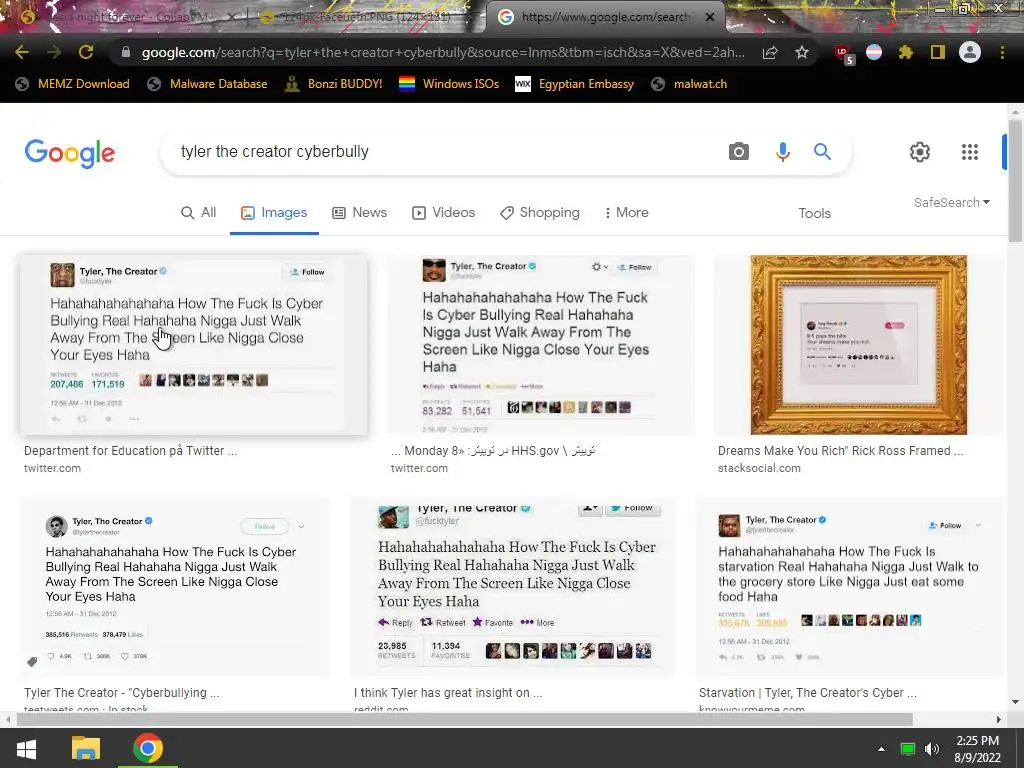Screen dimensions: 1024x768
Task: Open the gold framed tweet image
Action: [858, 344]
